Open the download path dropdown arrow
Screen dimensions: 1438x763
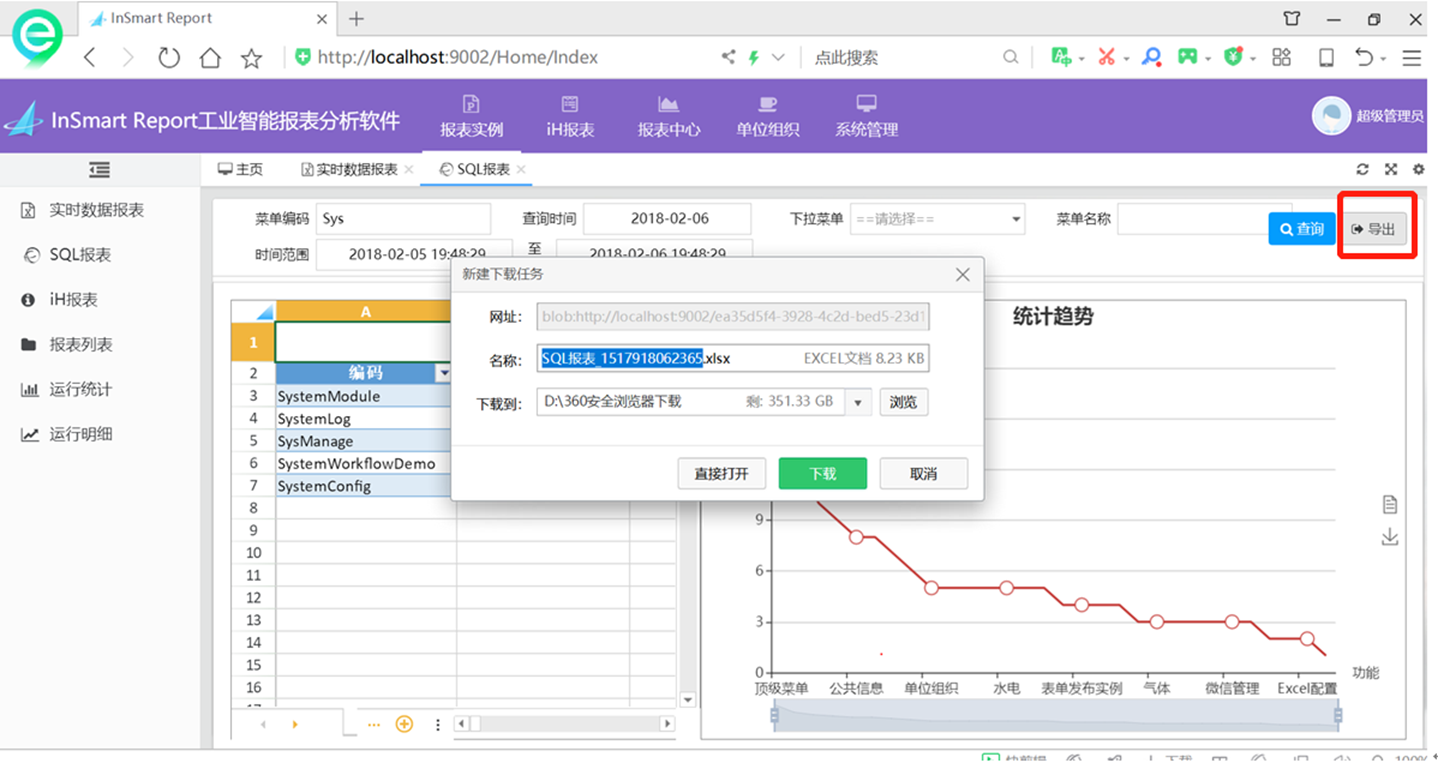click(x=857, y=403)
